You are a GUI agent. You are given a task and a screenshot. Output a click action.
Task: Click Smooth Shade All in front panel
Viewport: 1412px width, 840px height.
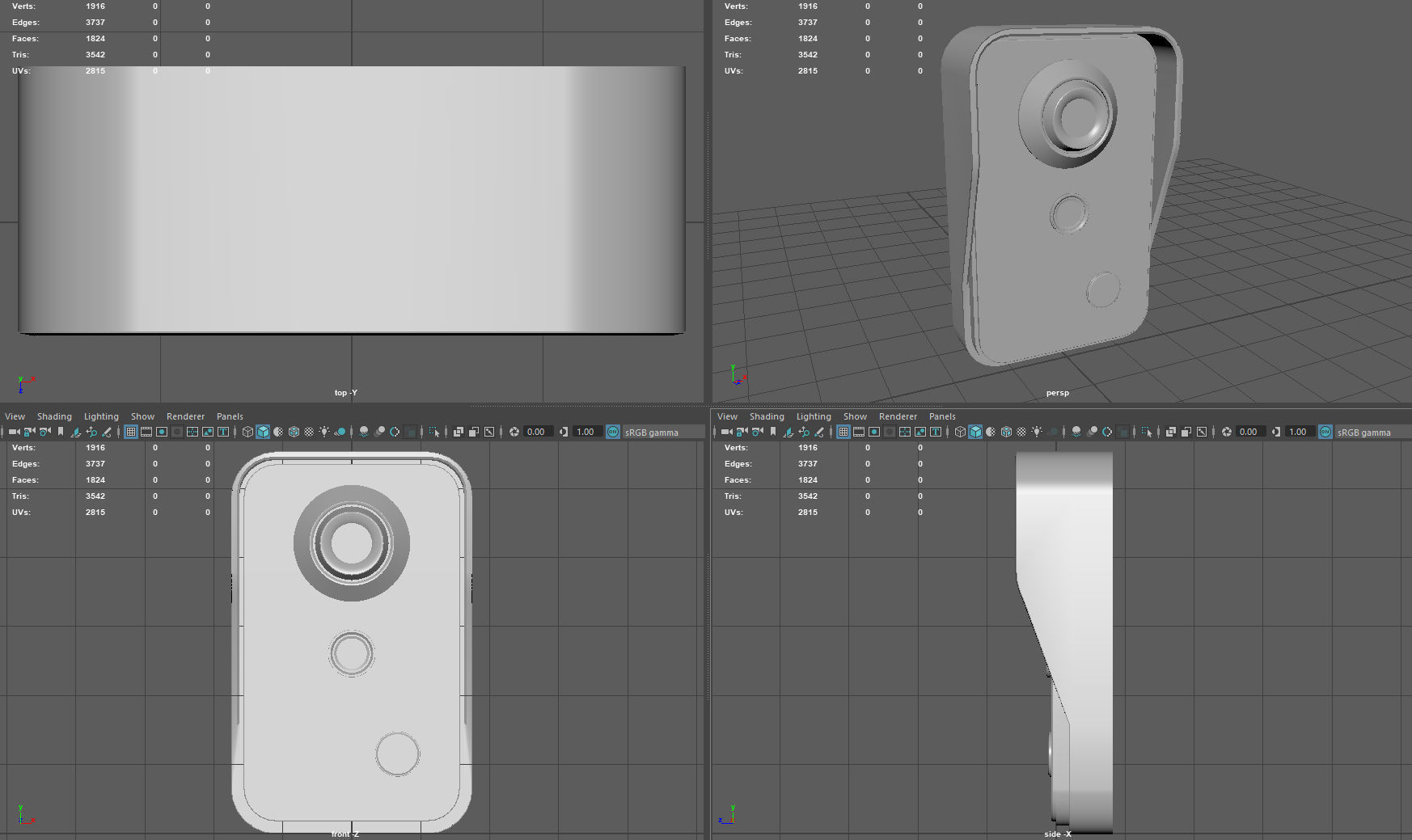pyautogui.click(x=263, y=432)
